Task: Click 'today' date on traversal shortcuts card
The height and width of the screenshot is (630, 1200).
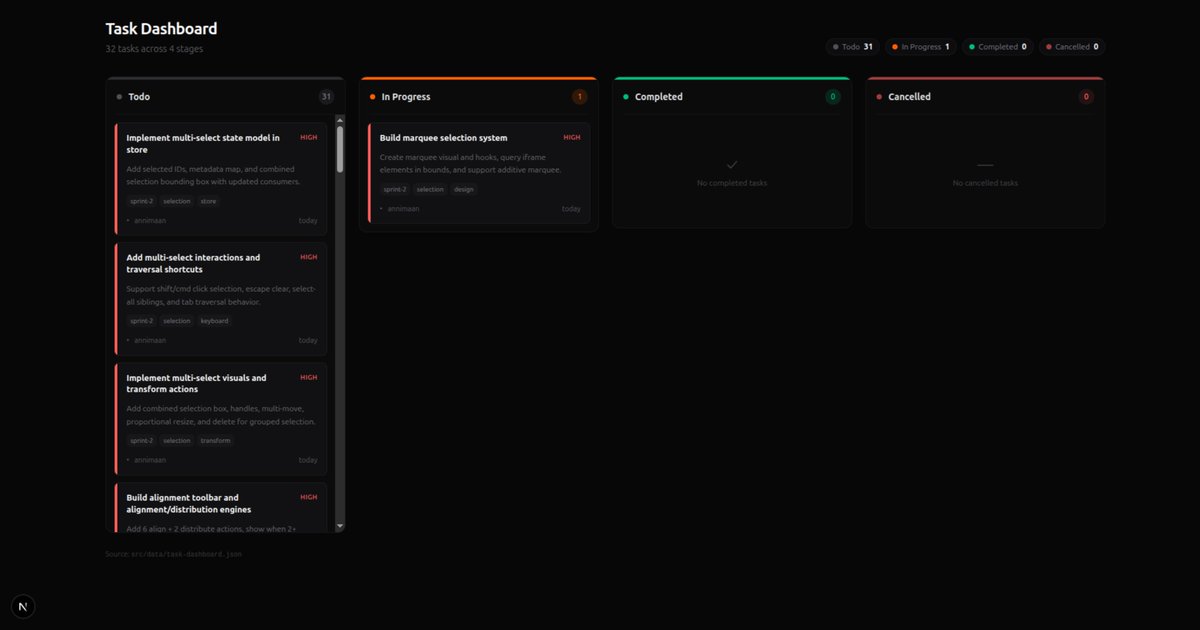Action: click(308, 340)
